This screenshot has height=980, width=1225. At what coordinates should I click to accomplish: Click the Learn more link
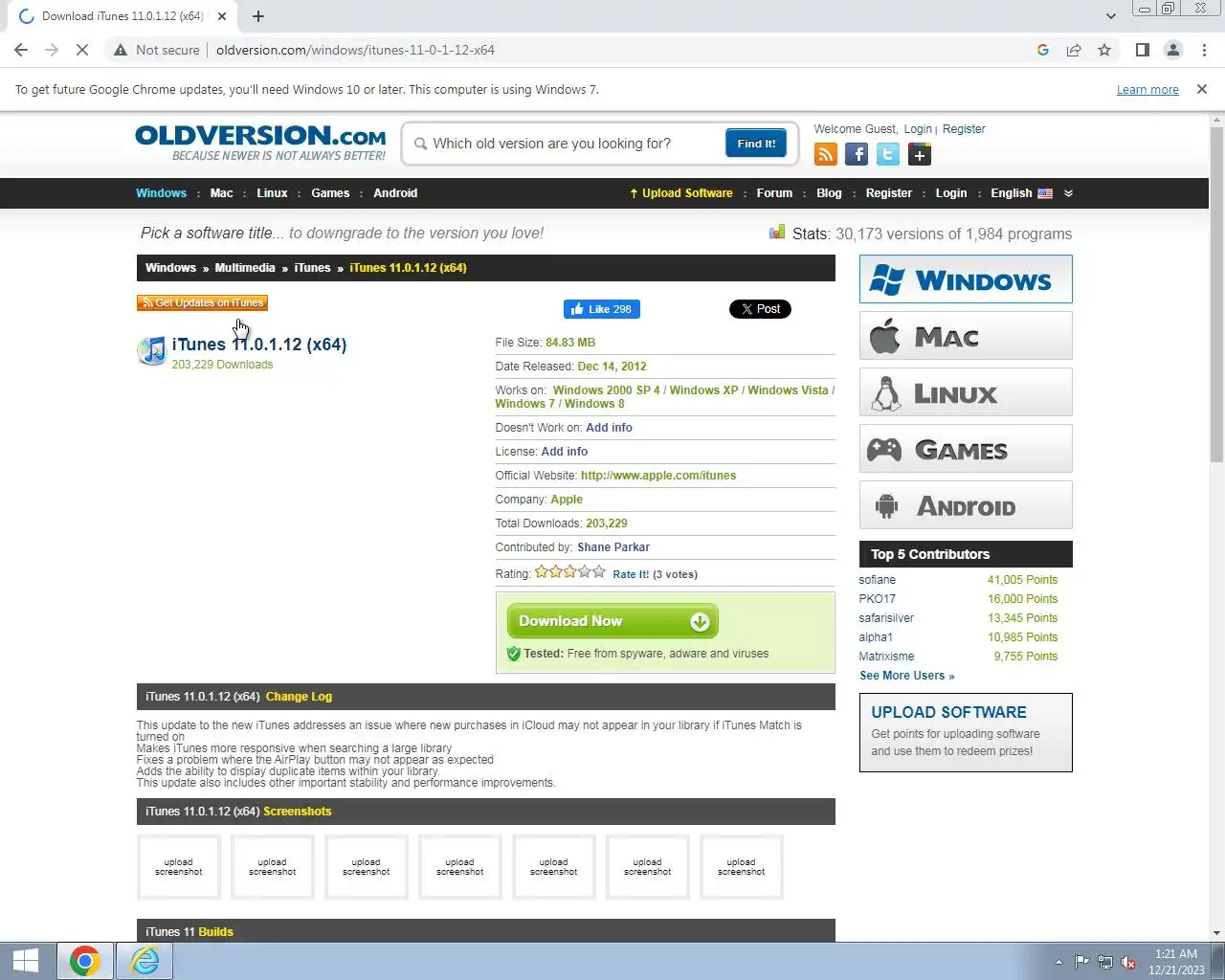[1147, 89]
